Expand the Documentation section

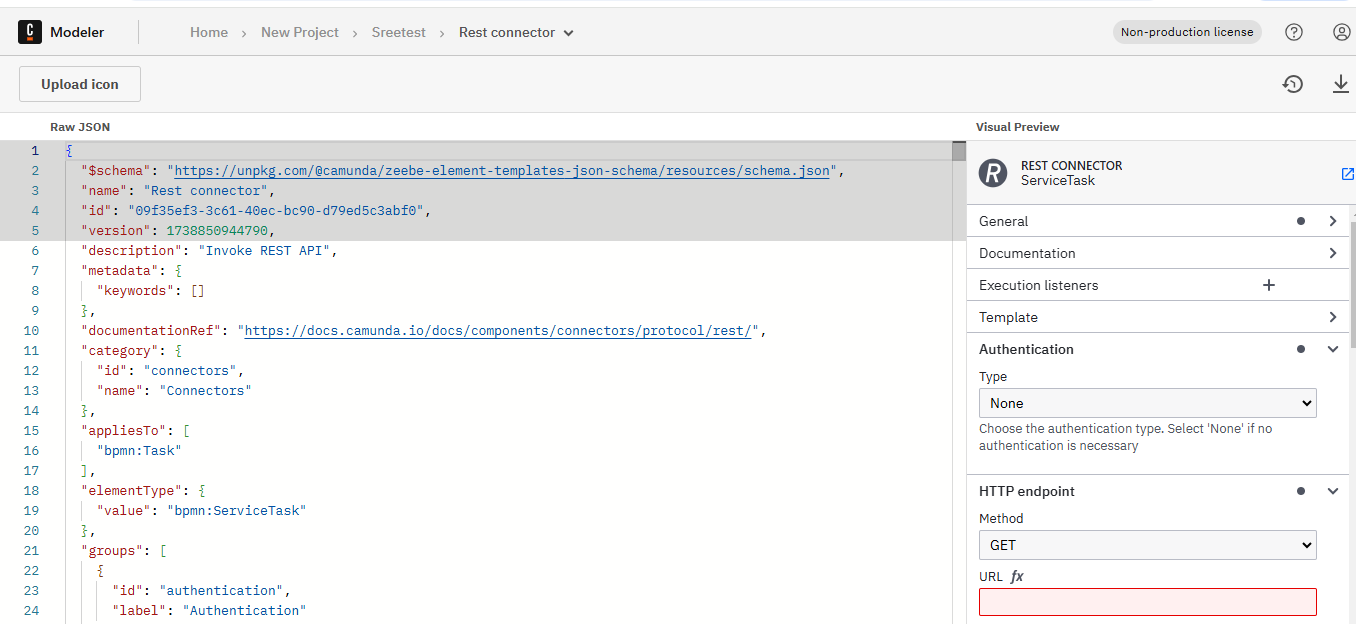pyautogui.click(x=1158, y=253)
